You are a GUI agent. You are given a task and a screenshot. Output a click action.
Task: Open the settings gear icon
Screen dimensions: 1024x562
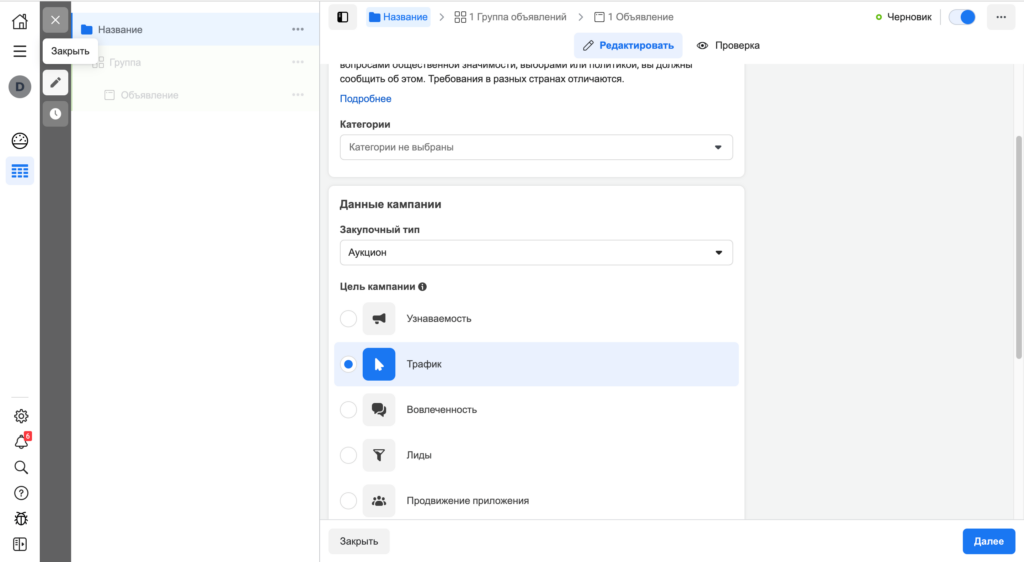coord(20,416)
